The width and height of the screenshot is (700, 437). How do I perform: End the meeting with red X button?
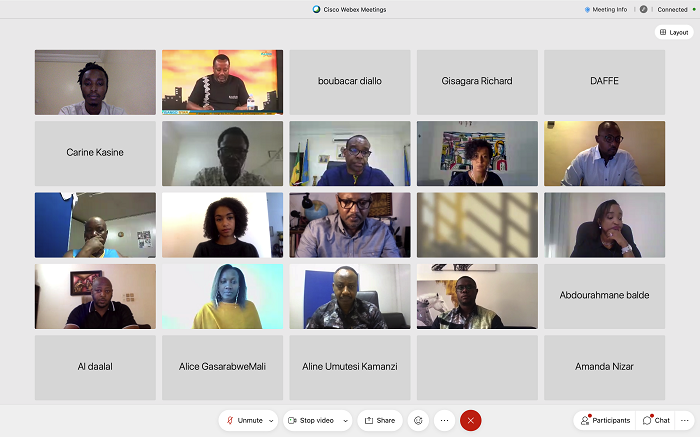(471, 420)
